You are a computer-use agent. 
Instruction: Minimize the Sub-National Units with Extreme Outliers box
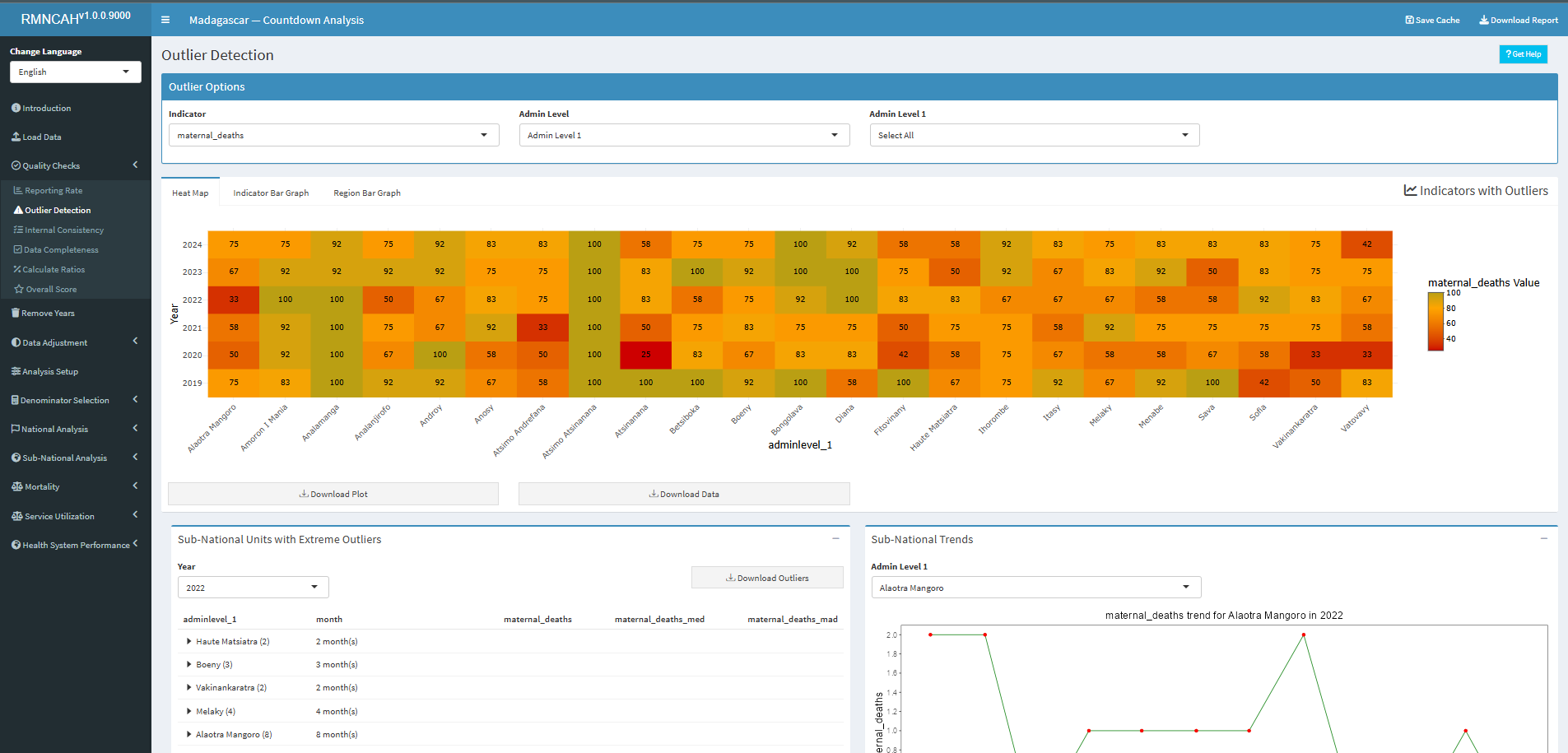click(x=835, y=538)
